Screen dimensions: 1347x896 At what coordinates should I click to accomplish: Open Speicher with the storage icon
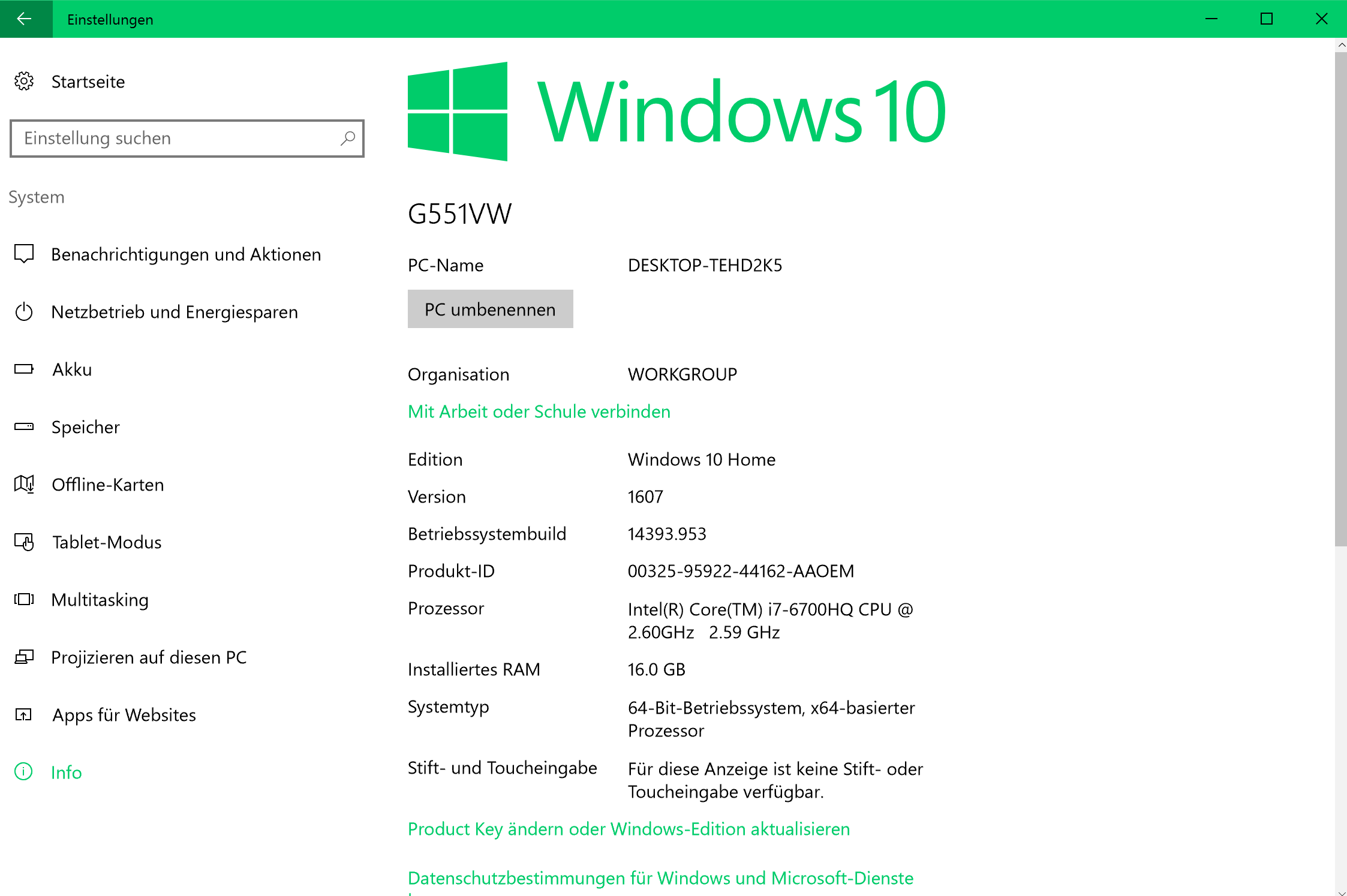(x=24, y=427)
